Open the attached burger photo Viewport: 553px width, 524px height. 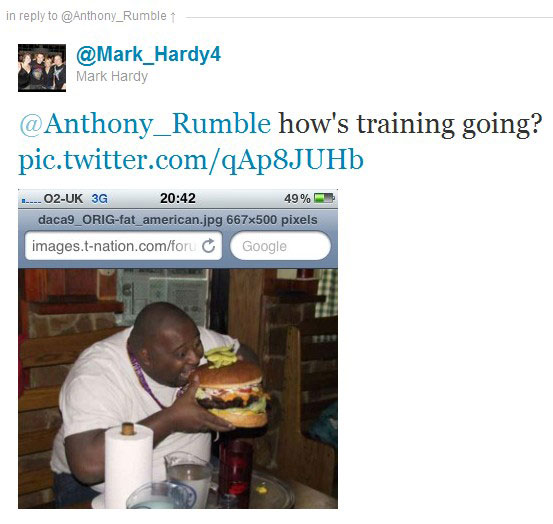(178, 388)
